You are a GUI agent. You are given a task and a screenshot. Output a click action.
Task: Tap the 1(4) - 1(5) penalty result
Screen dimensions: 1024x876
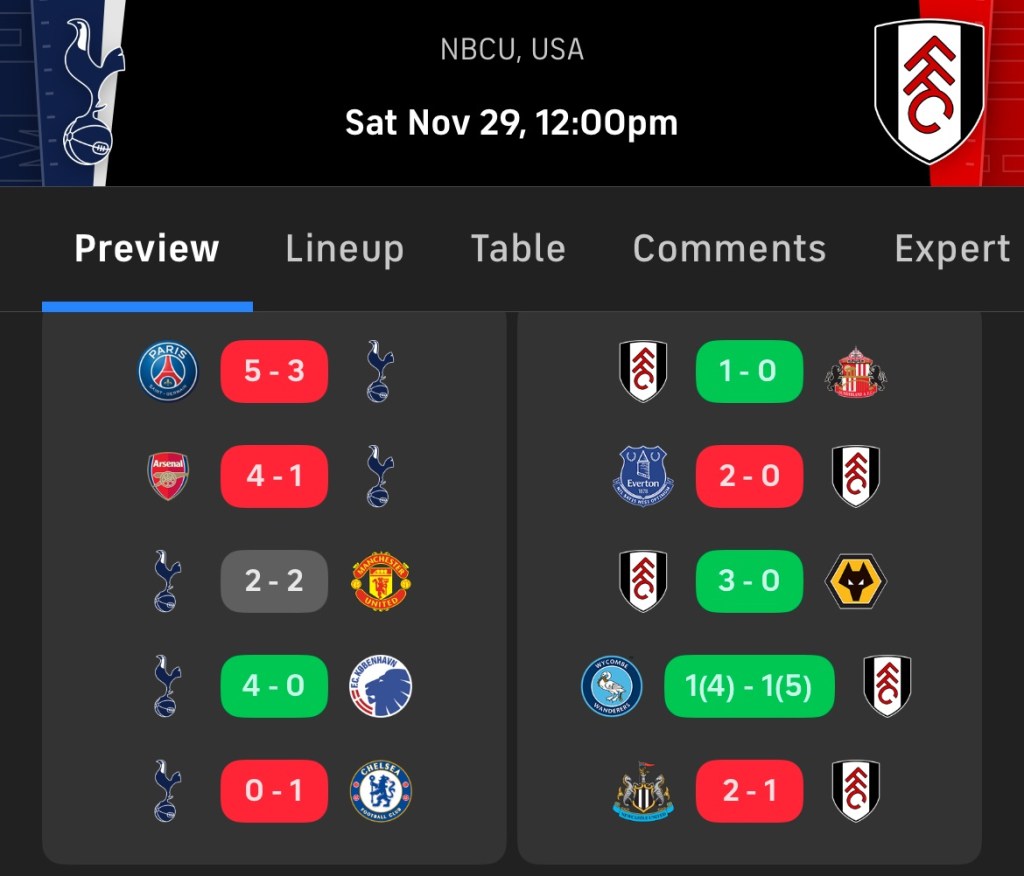pos(749,686)
